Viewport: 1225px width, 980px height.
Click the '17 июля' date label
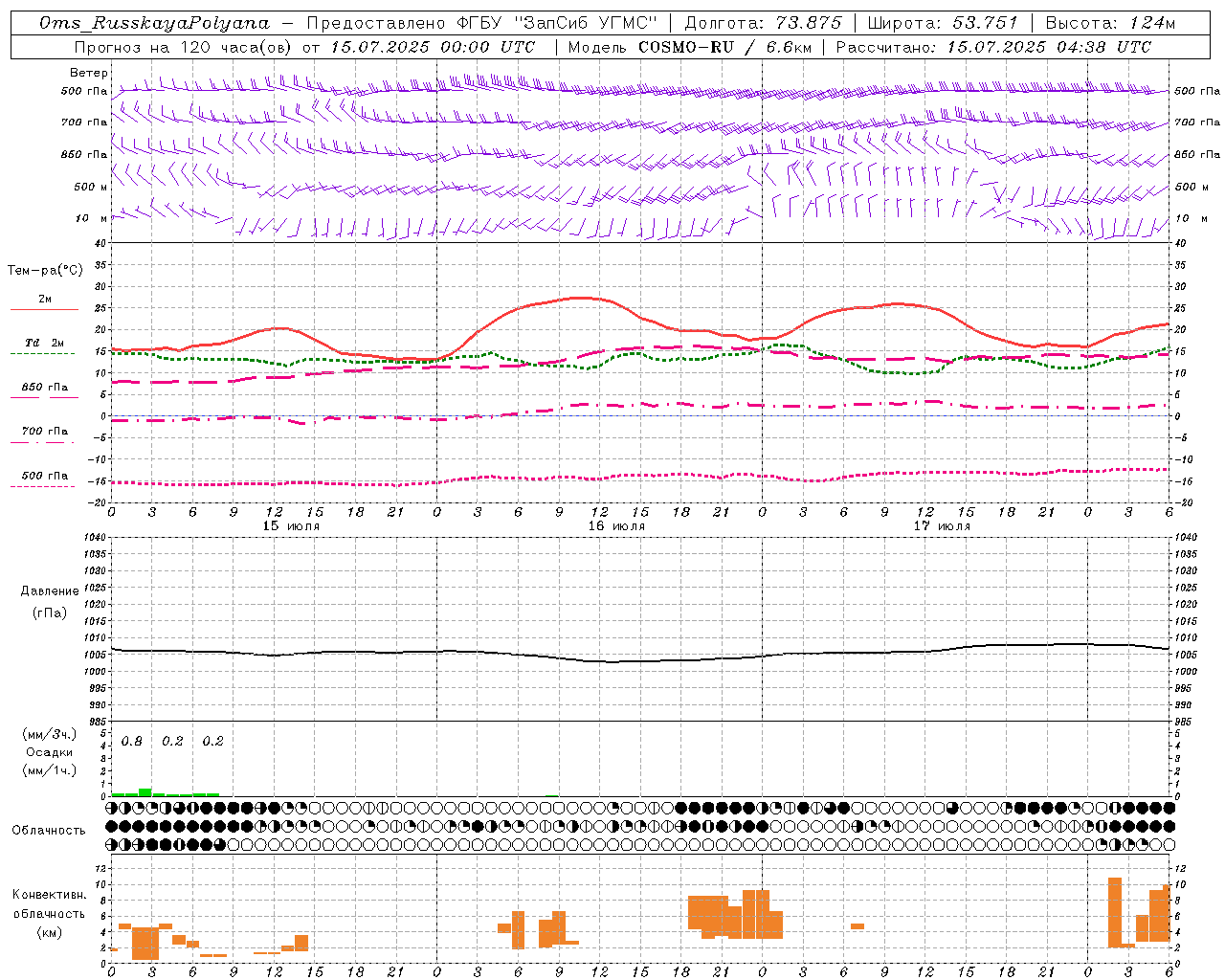coord(942,526)
